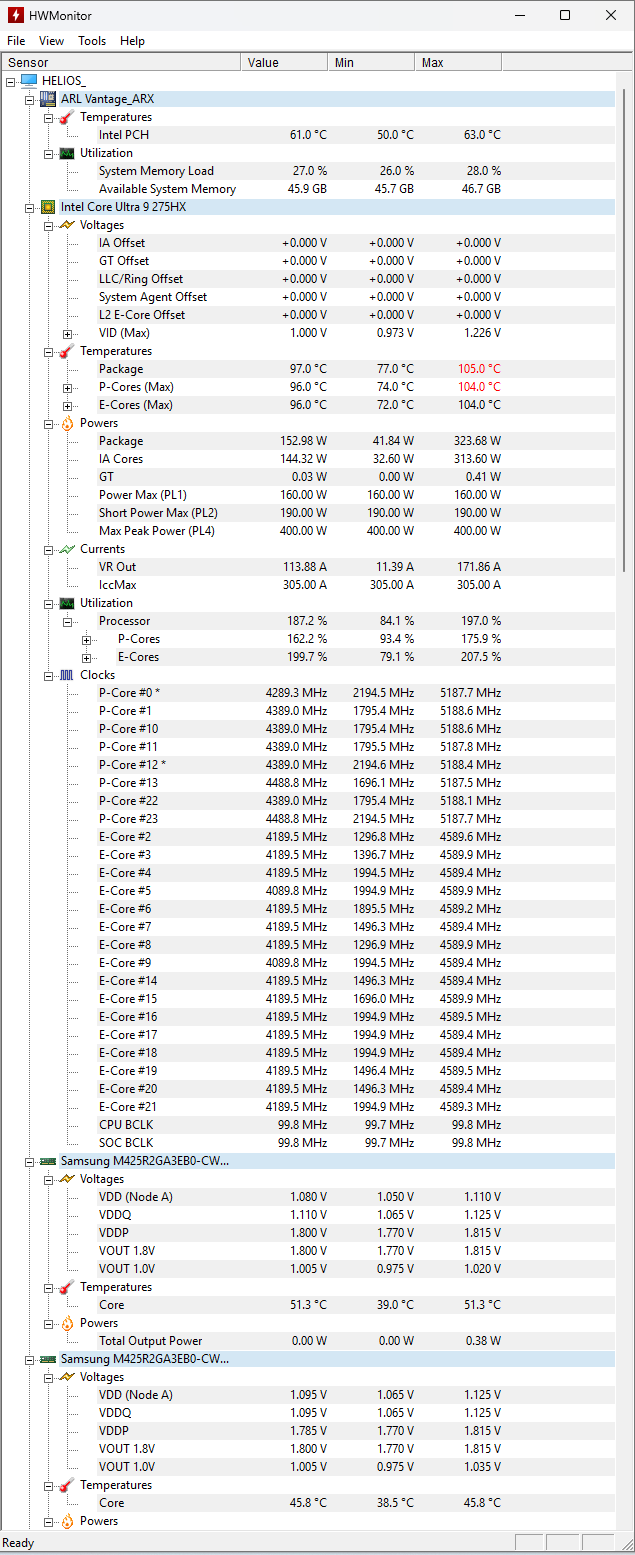Click the bottom-most Powers flame icon
The height and width of the screenshot is (1555, 635).
point(66,1521)
